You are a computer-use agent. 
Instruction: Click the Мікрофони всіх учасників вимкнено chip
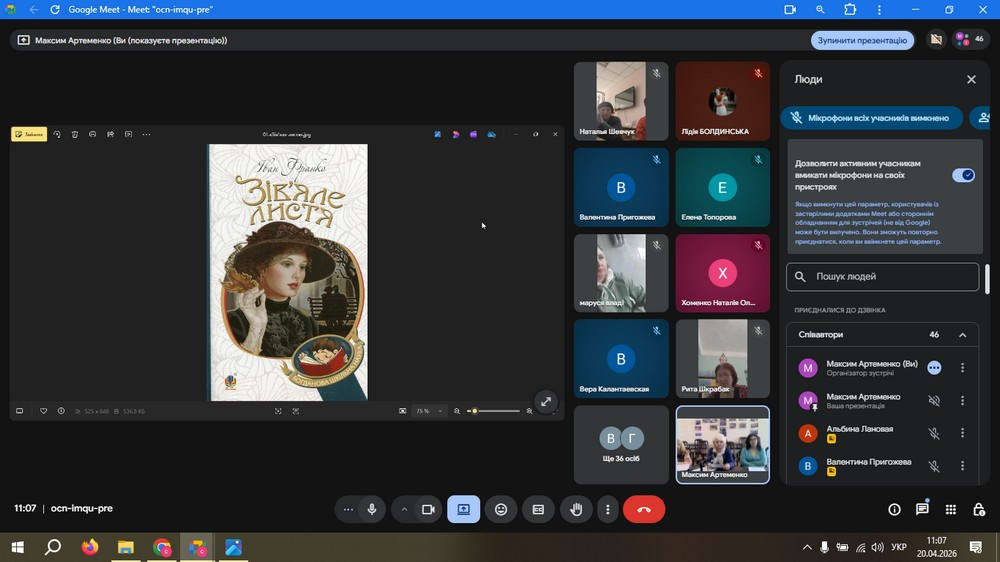pos(870,118)
